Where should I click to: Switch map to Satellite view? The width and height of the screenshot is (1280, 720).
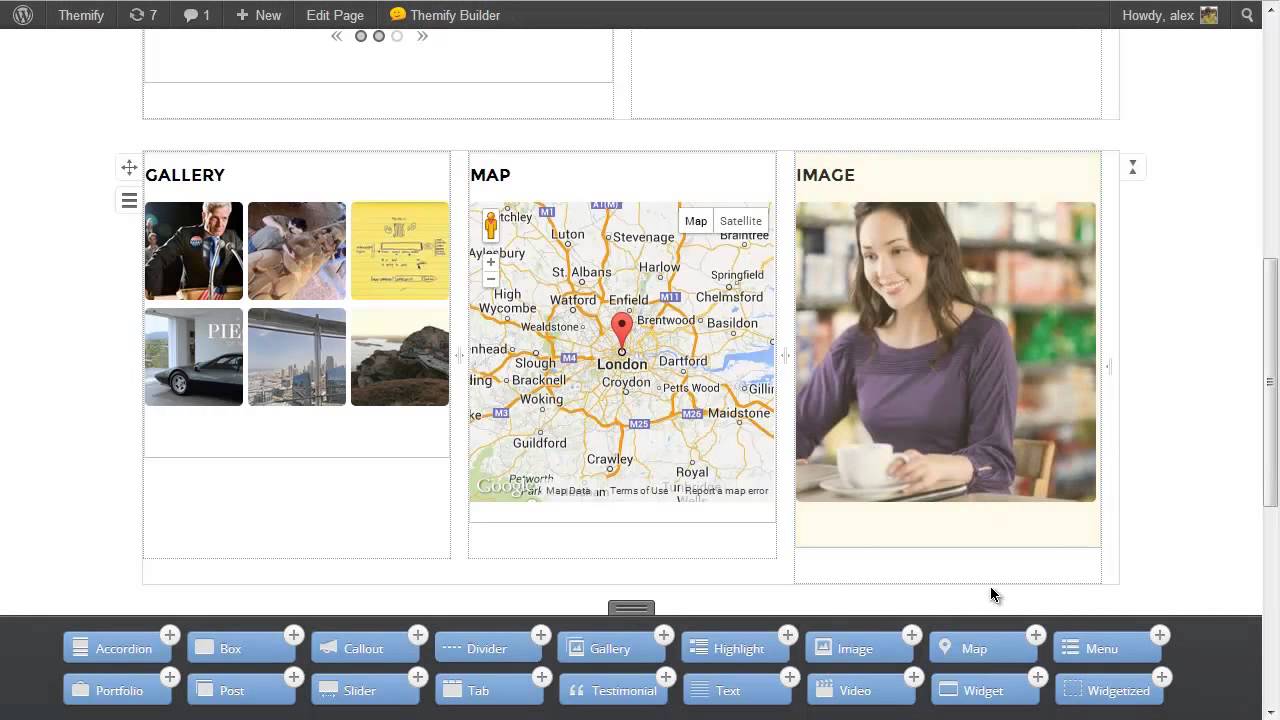pos(740,221)
